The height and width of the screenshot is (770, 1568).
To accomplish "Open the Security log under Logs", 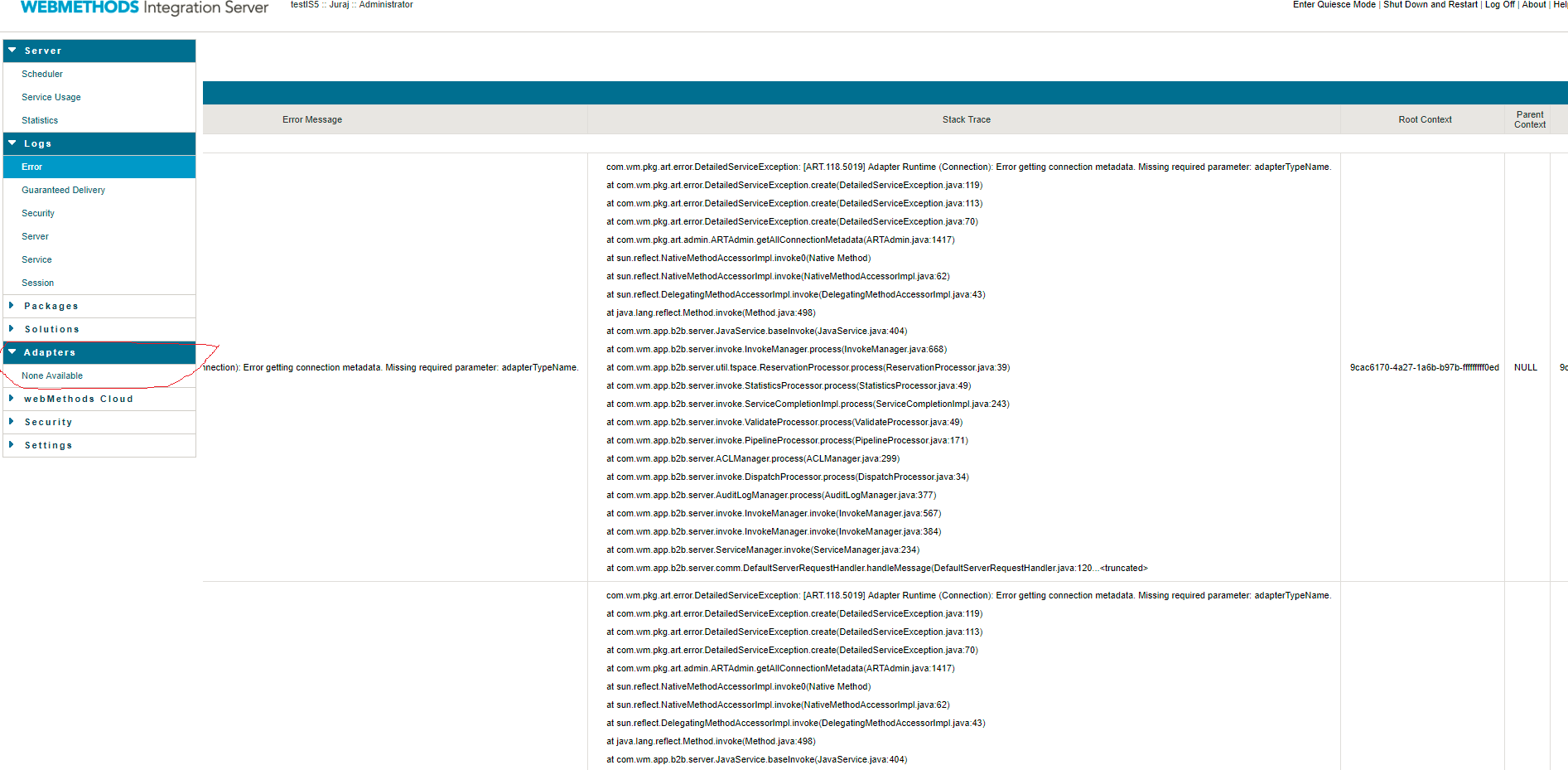I will click(38, 213).
